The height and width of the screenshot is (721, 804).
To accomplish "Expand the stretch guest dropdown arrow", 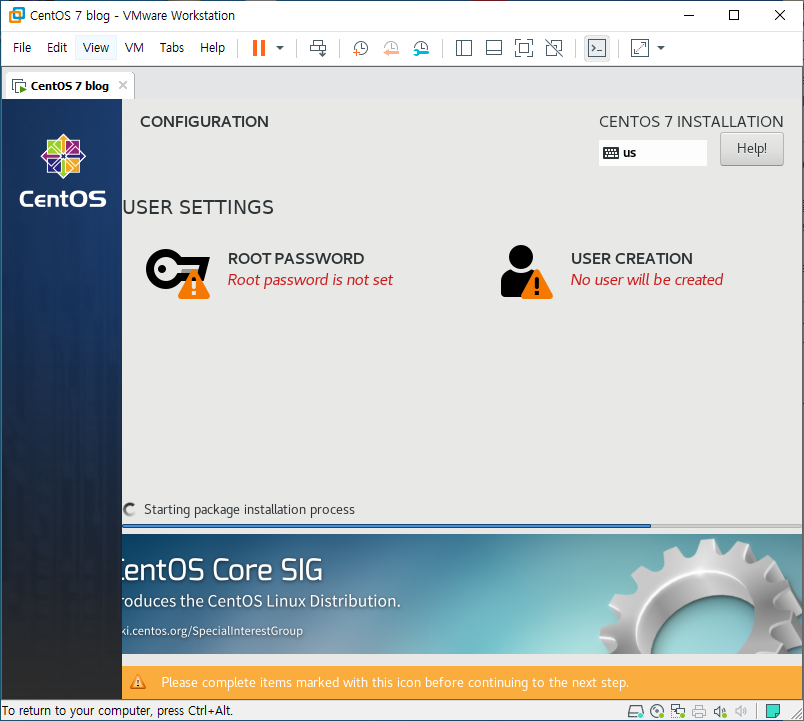I will pos(661,48).
